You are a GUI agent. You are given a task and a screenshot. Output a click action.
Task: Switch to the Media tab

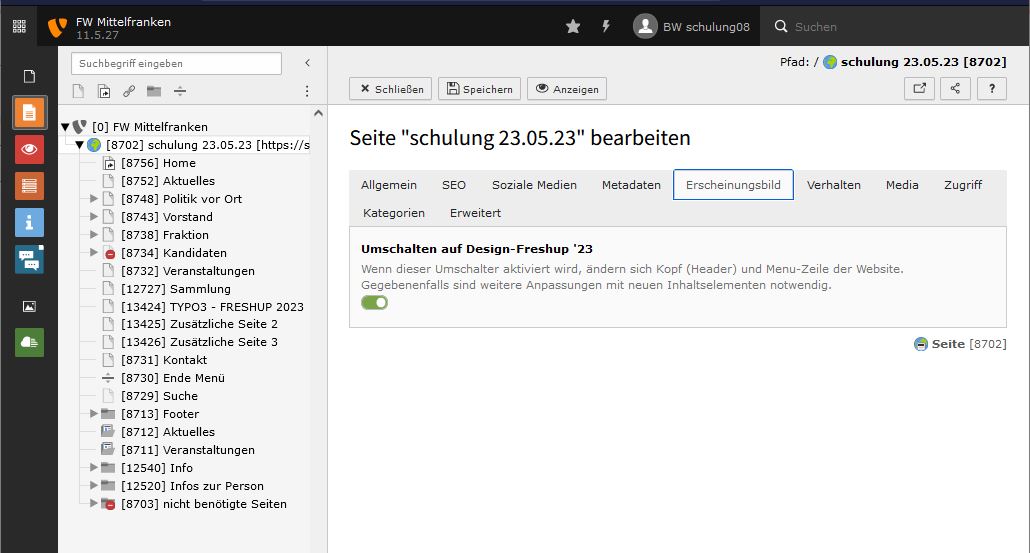(902, 185)
